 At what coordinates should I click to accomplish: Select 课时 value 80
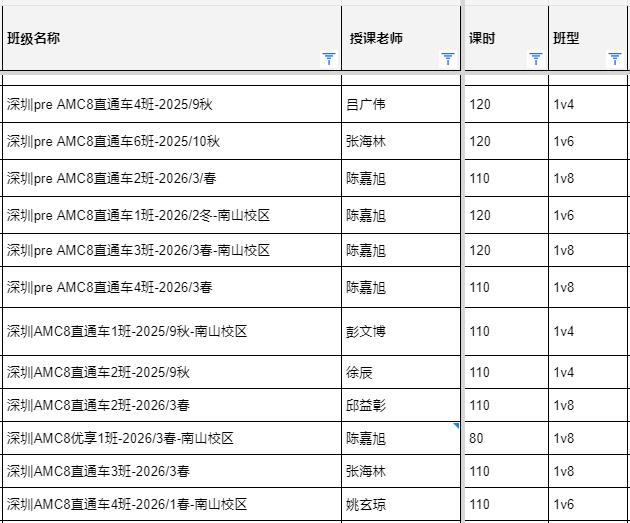point(506,438)
